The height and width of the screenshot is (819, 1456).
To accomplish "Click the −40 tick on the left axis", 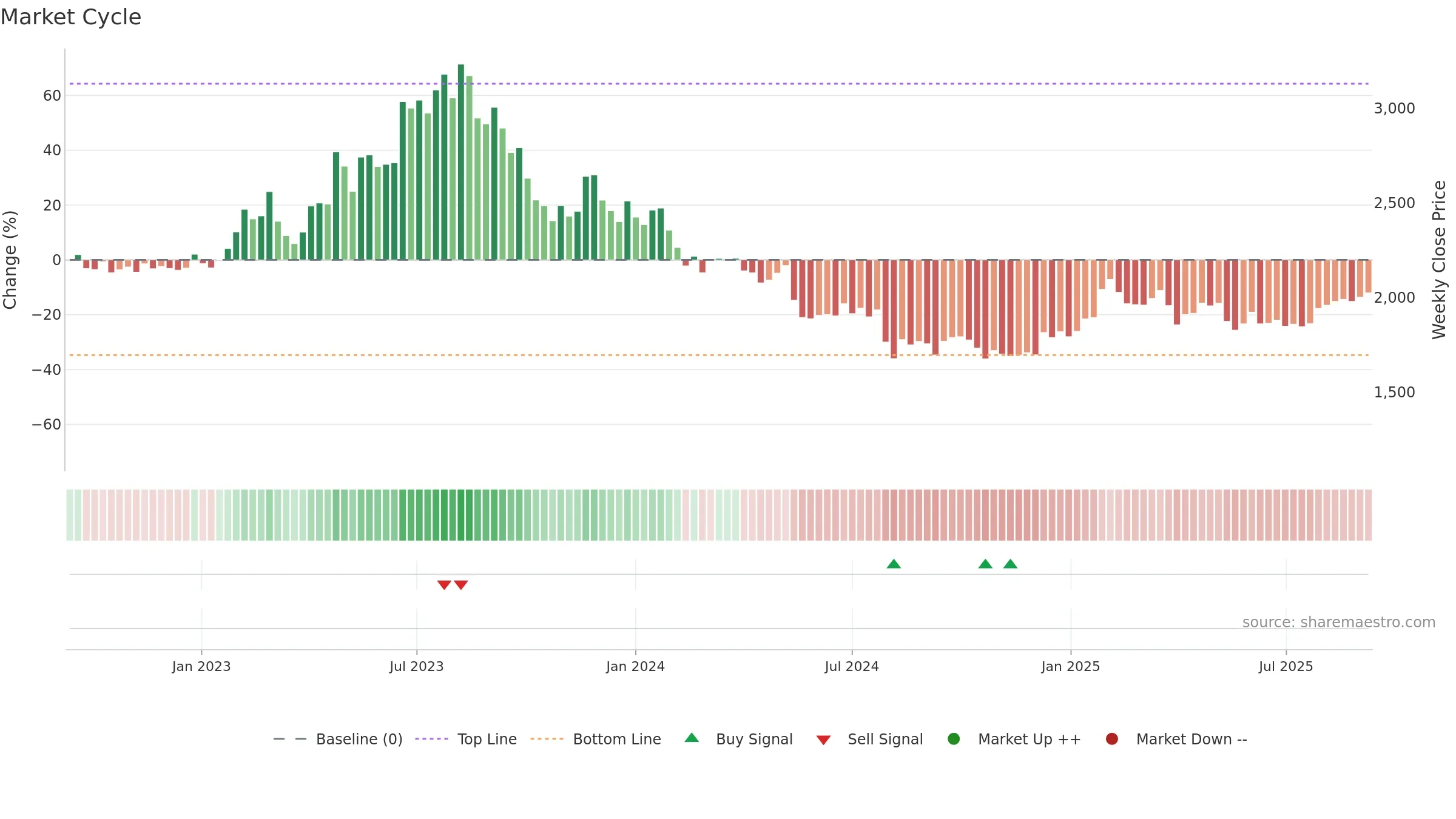I will [47, 369].
